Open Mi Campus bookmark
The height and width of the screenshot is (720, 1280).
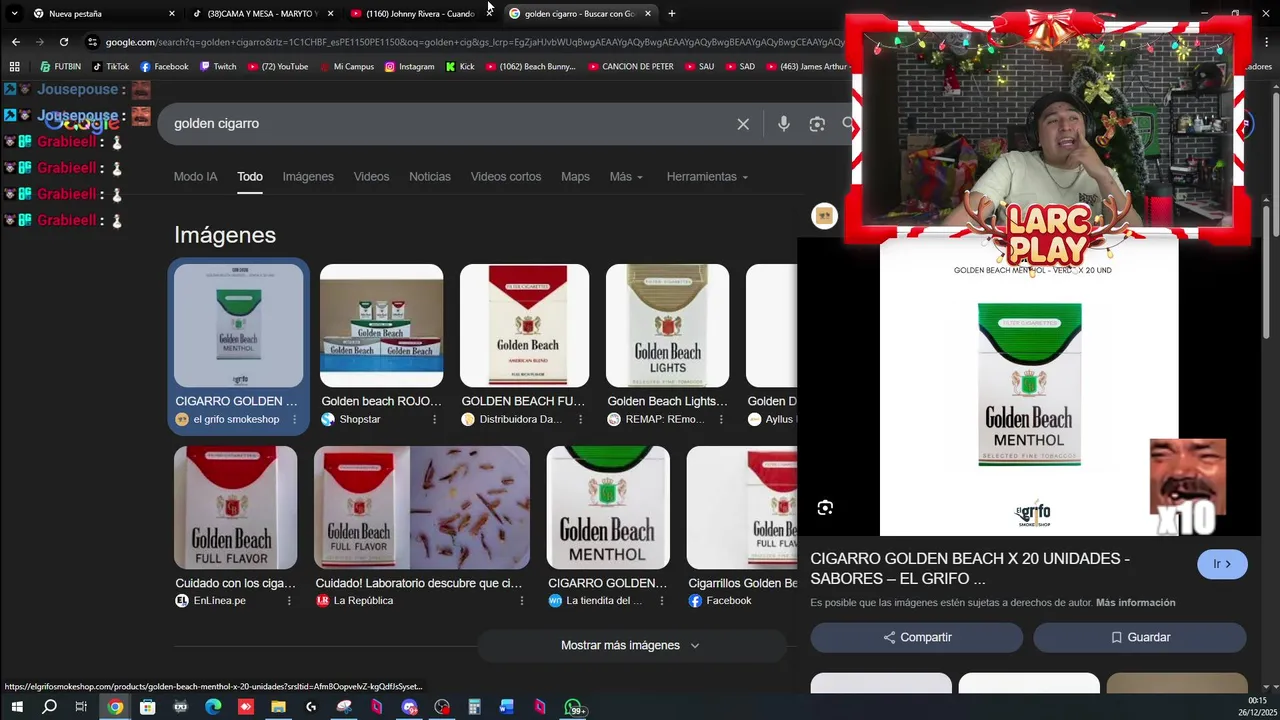346,67
